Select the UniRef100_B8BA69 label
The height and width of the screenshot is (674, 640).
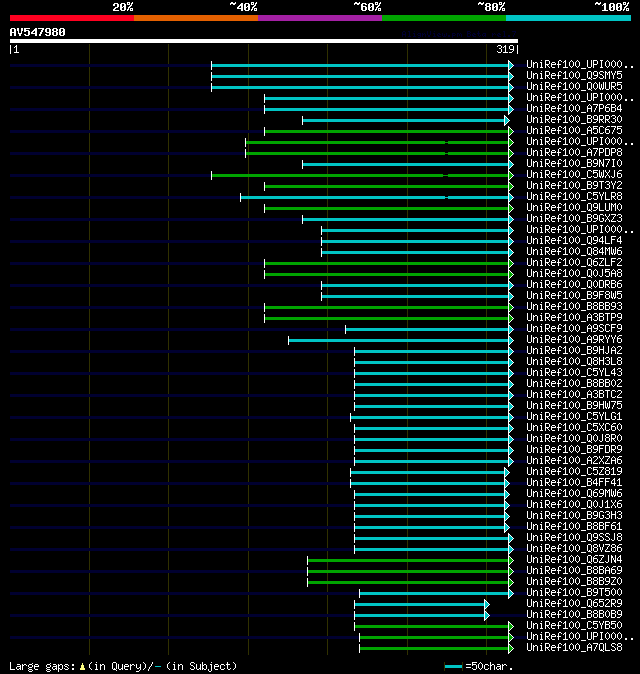tap(574, 571)
